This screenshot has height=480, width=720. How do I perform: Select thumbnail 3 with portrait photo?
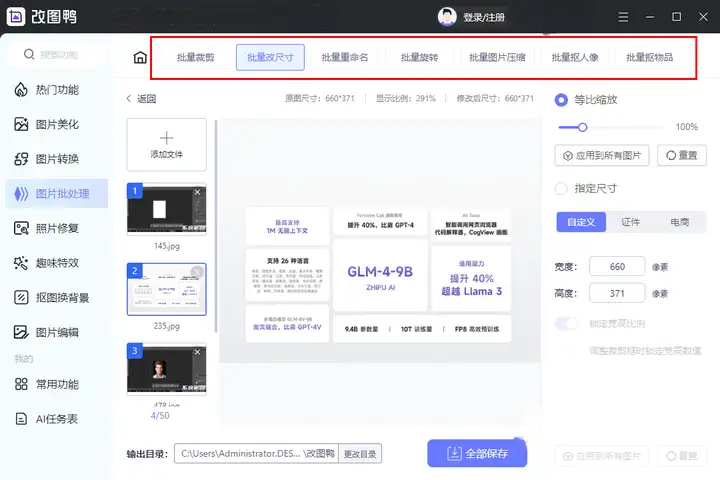(x=167, y=369)
